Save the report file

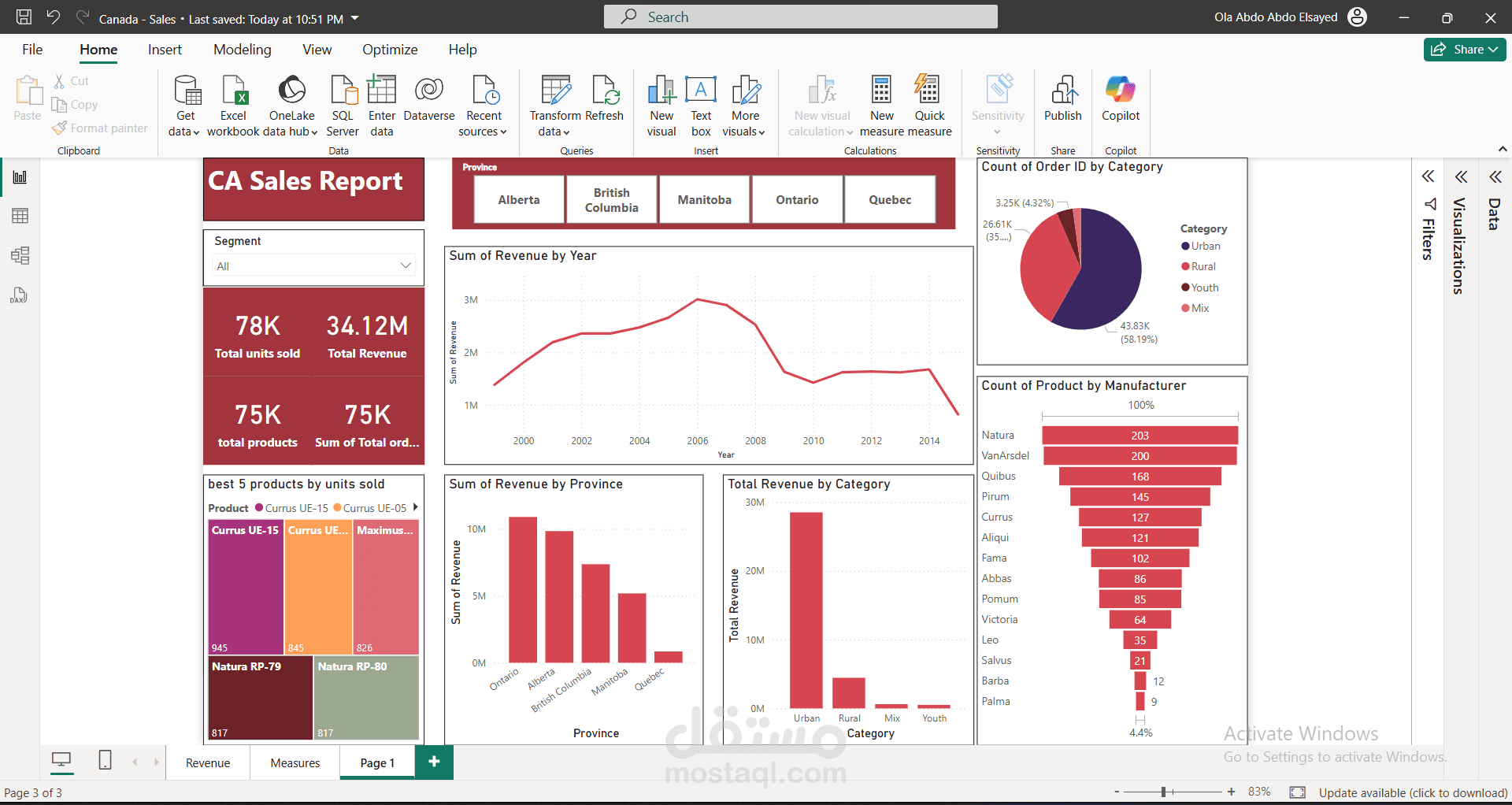24,17
